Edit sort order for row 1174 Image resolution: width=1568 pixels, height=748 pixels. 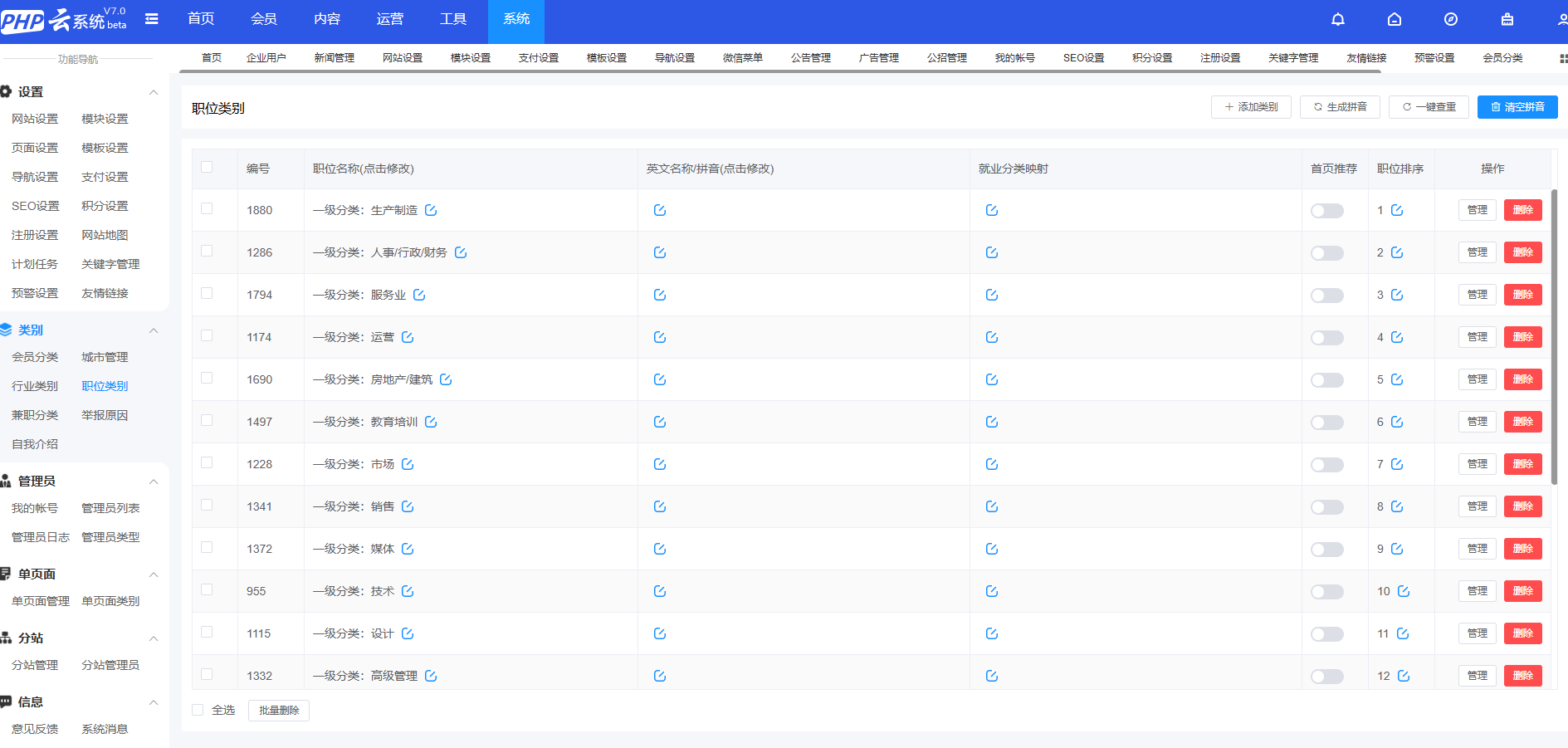(x=1397, y=337)
